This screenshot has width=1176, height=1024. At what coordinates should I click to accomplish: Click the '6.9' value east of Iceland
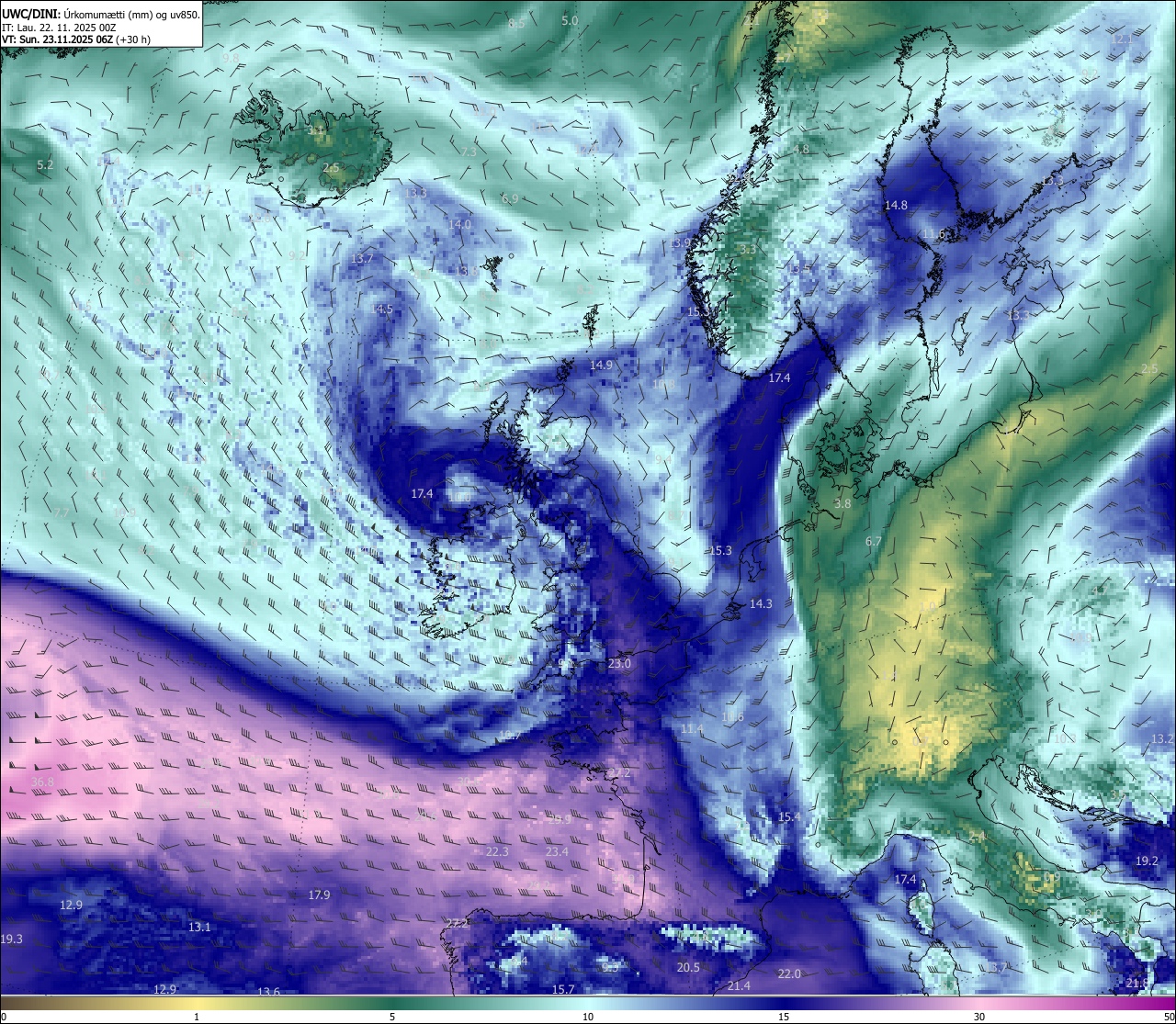[x=510, y=199]
